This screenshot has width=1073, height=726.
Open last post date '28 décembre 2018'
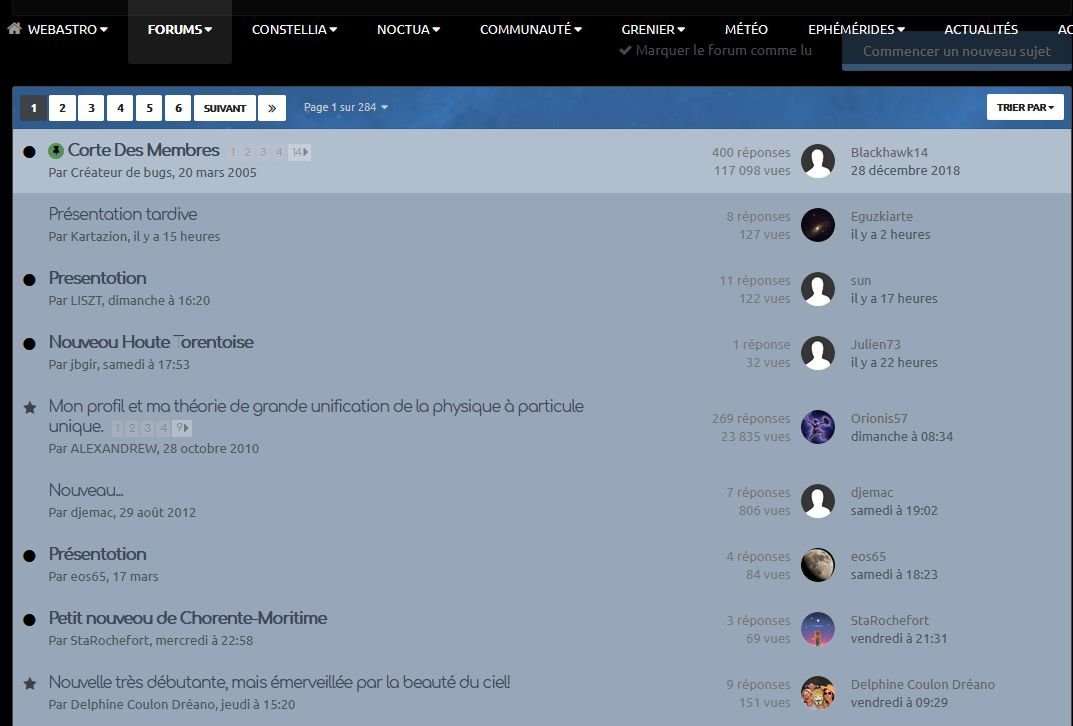(x=905, y=170)
